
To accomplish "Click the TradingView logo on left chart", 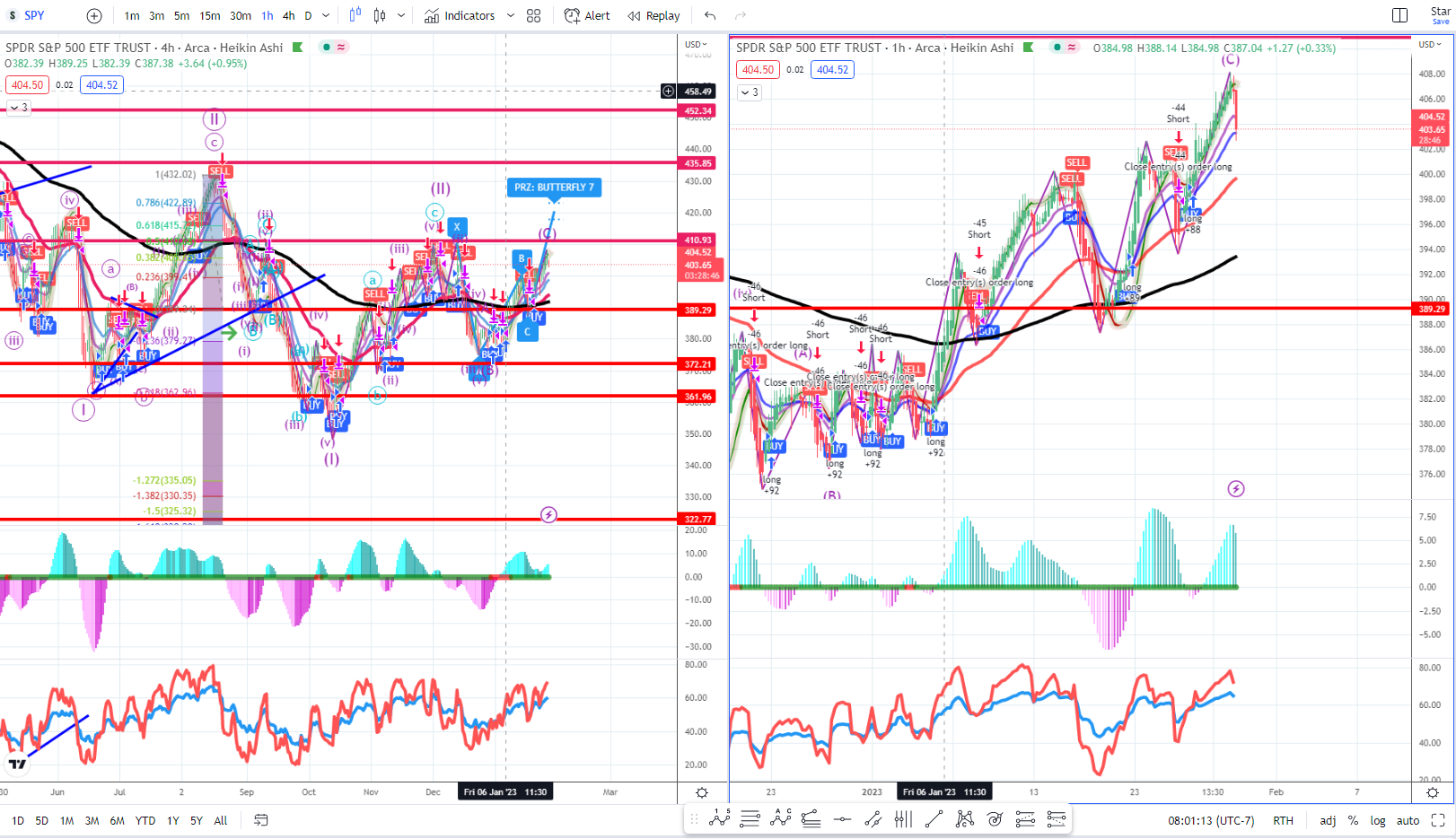I will pos(17,765).
